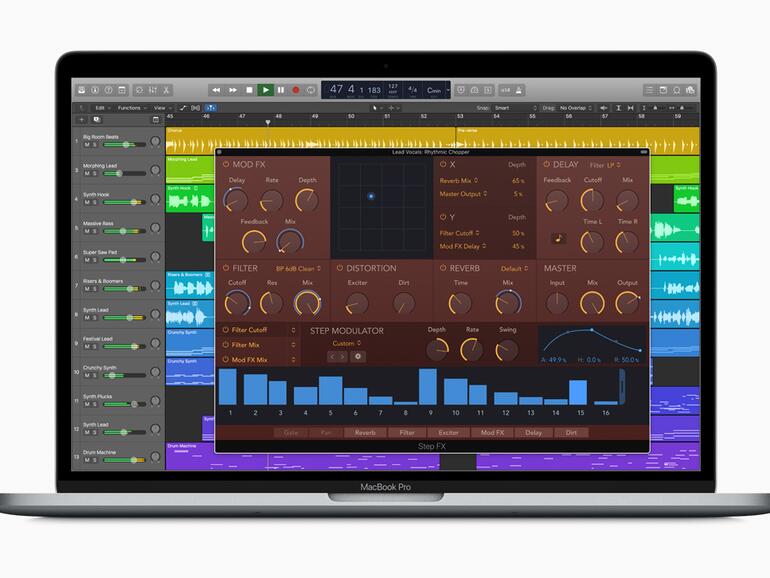Screen dimensions: 770x578
Task: Click the delay note sync button
Action: tap(558, 239)
